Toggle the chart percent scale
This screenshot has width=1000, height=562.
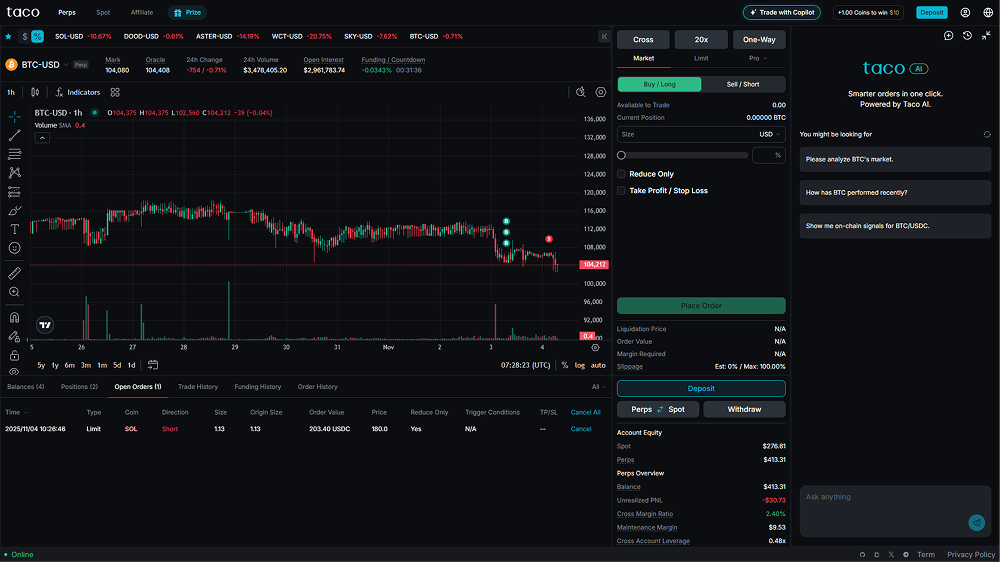tap(564, 366)
